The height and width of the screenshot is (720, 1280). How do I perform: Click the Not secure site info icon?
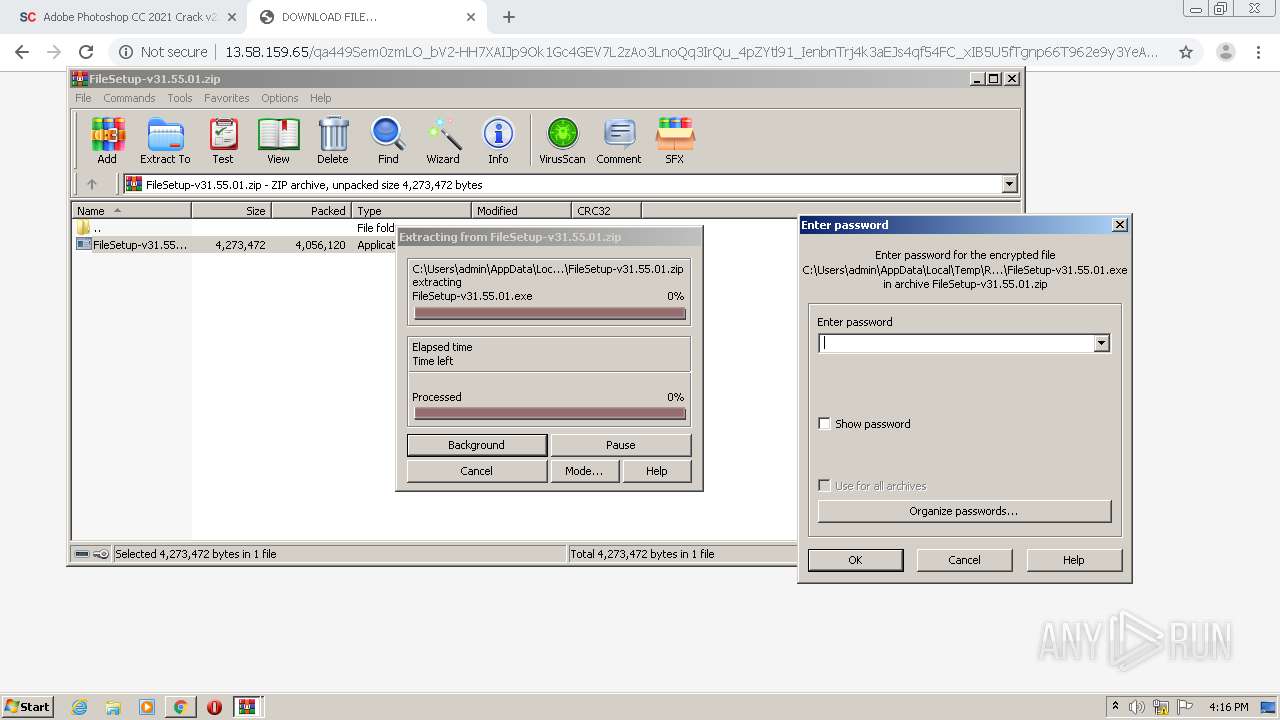pos(126,52)
